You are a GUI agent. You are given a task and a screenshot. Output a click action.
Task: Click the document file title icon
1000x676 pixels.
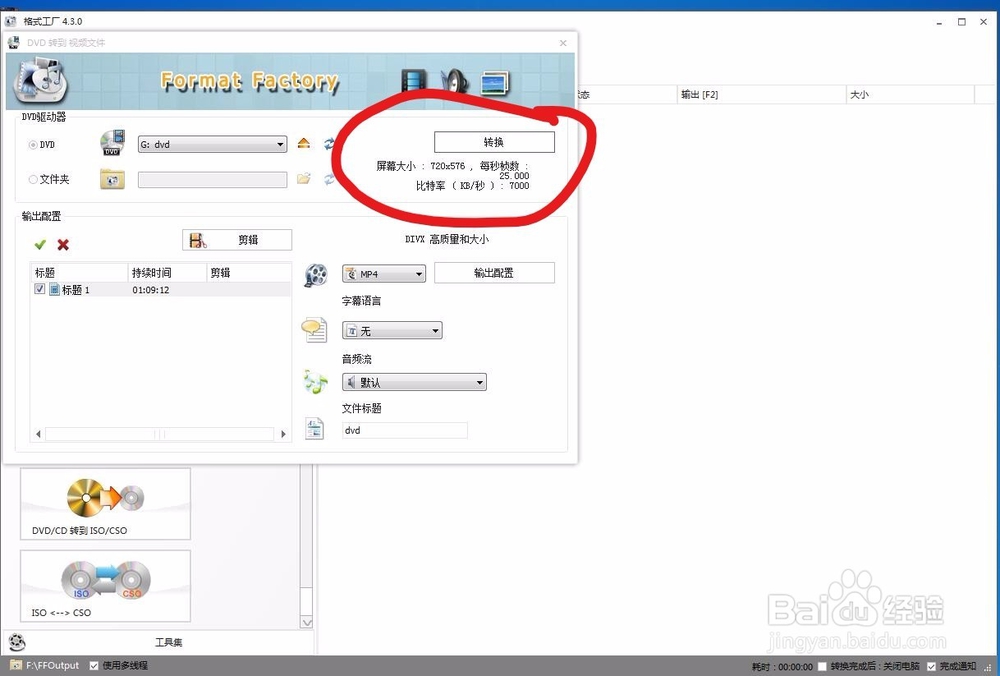(x=314, y=429)
